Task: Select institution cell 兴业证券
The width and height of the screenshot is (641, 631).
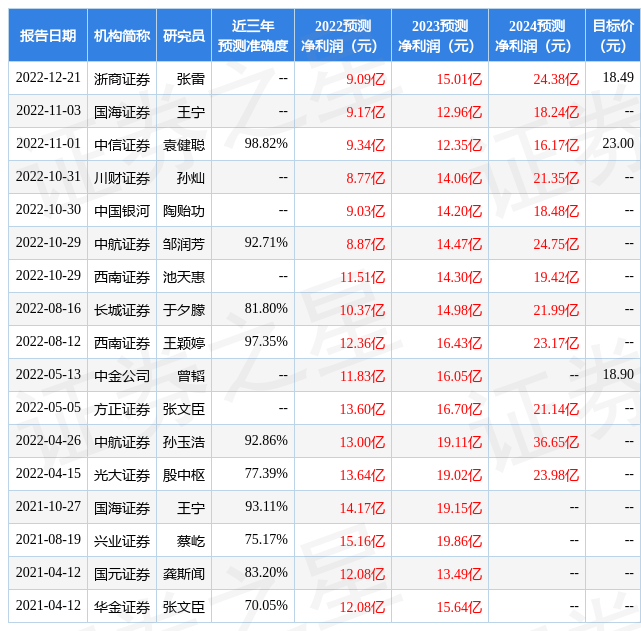Action: point(122,541)
